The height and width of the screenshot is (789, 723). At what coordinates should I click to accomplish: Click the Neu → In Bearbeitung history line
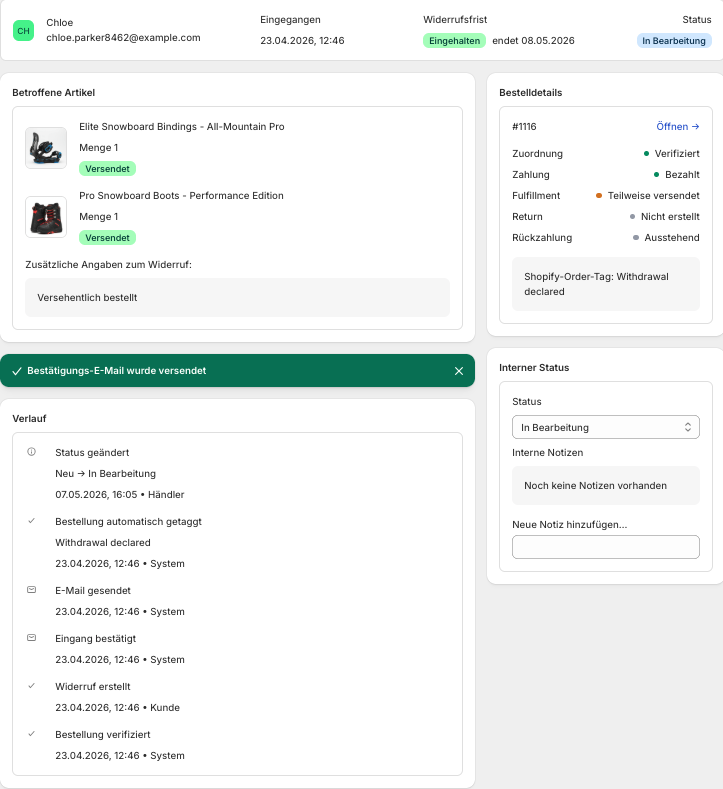pos(106,474)
